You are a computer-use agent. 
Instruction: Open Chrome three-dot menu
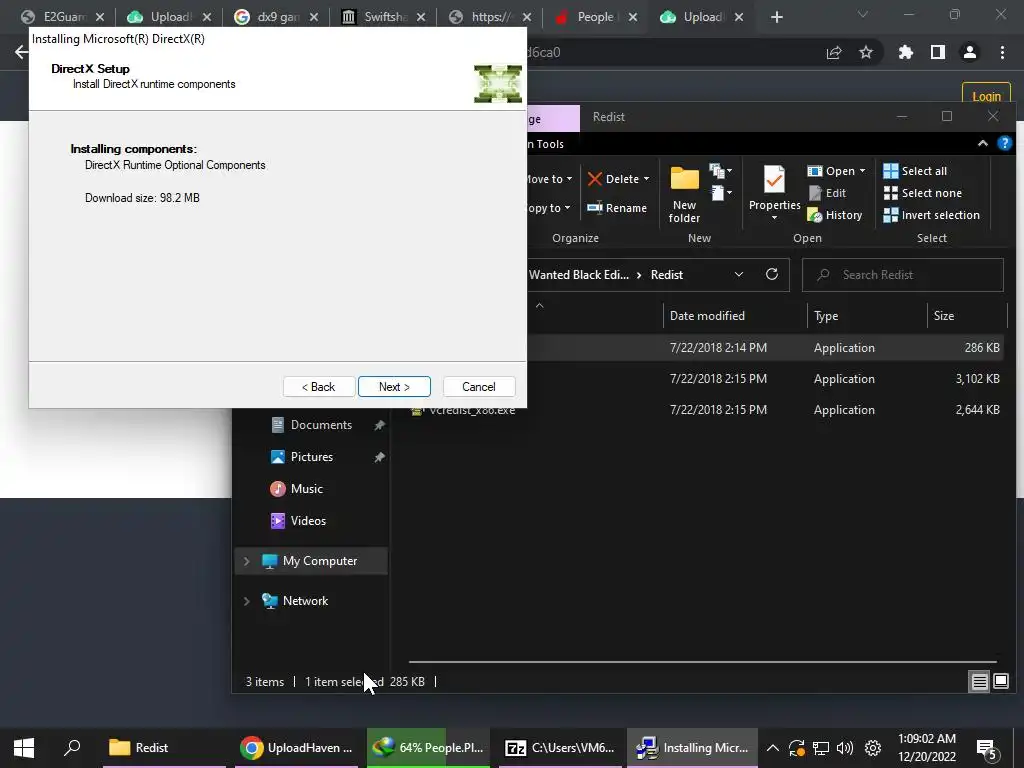[1002, 52]
